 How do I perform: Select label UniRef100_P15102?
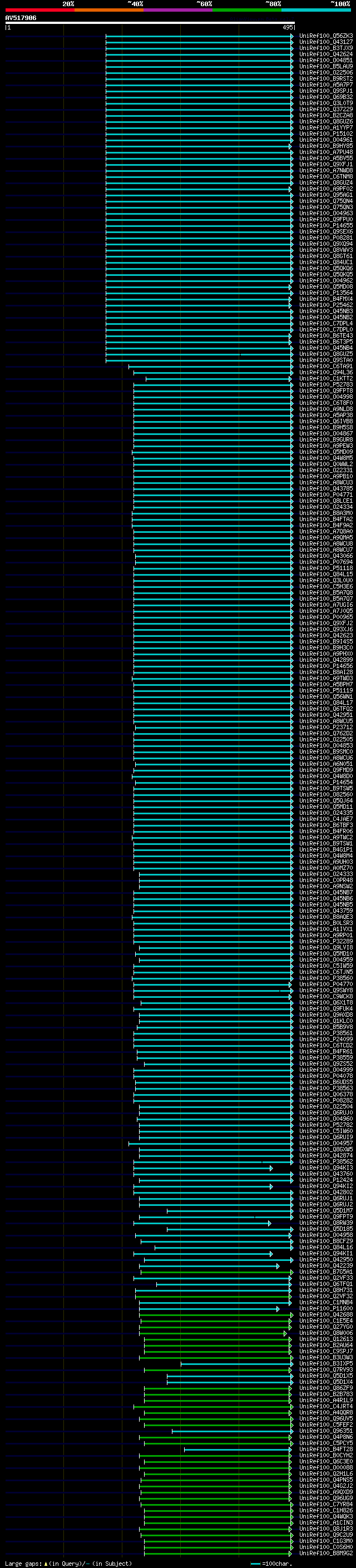[325, 134]
